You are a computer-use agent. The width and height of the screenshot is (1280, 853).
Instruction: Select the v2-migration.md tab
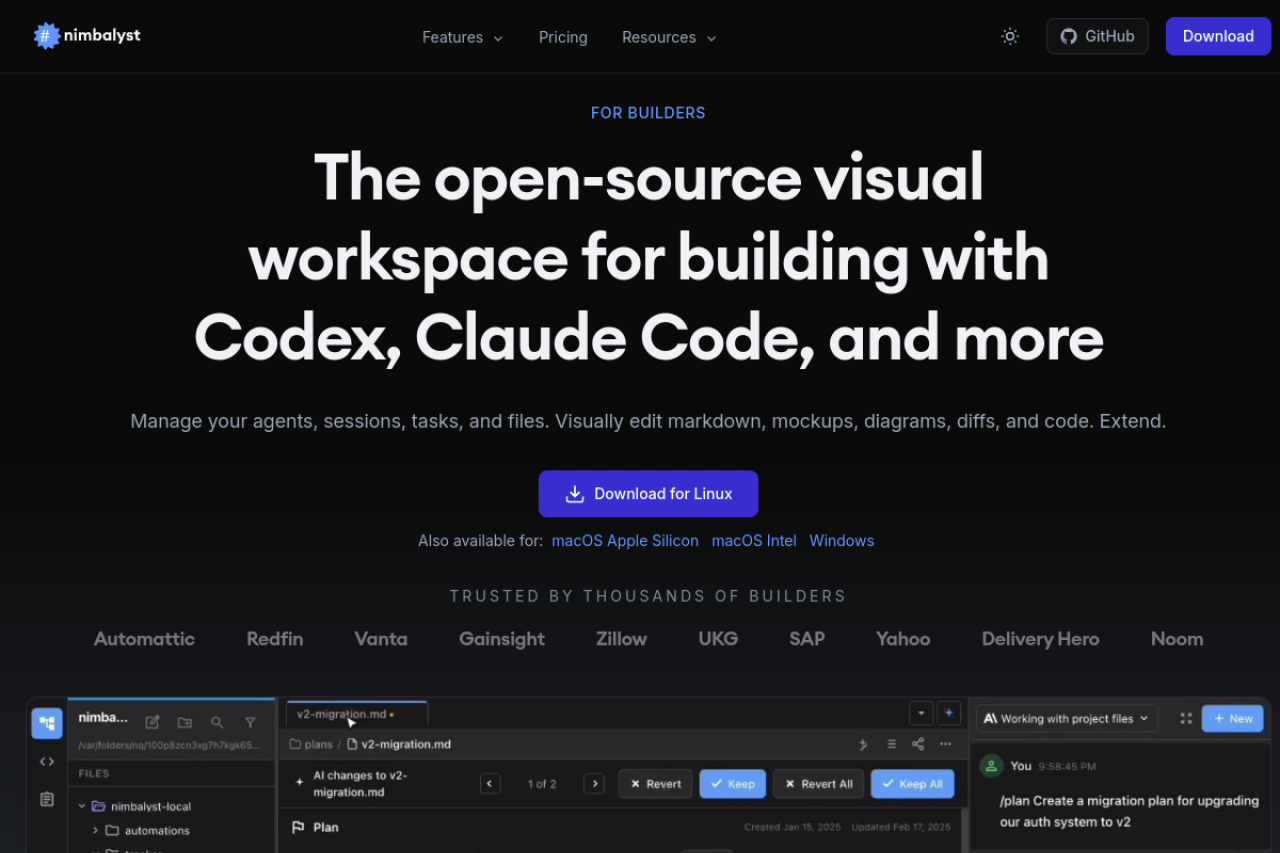point(357,714)
